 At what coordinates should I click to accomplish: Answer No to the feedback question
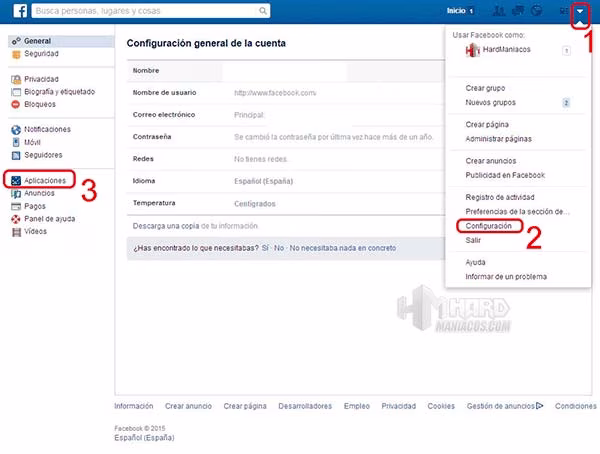coord(279,248)
